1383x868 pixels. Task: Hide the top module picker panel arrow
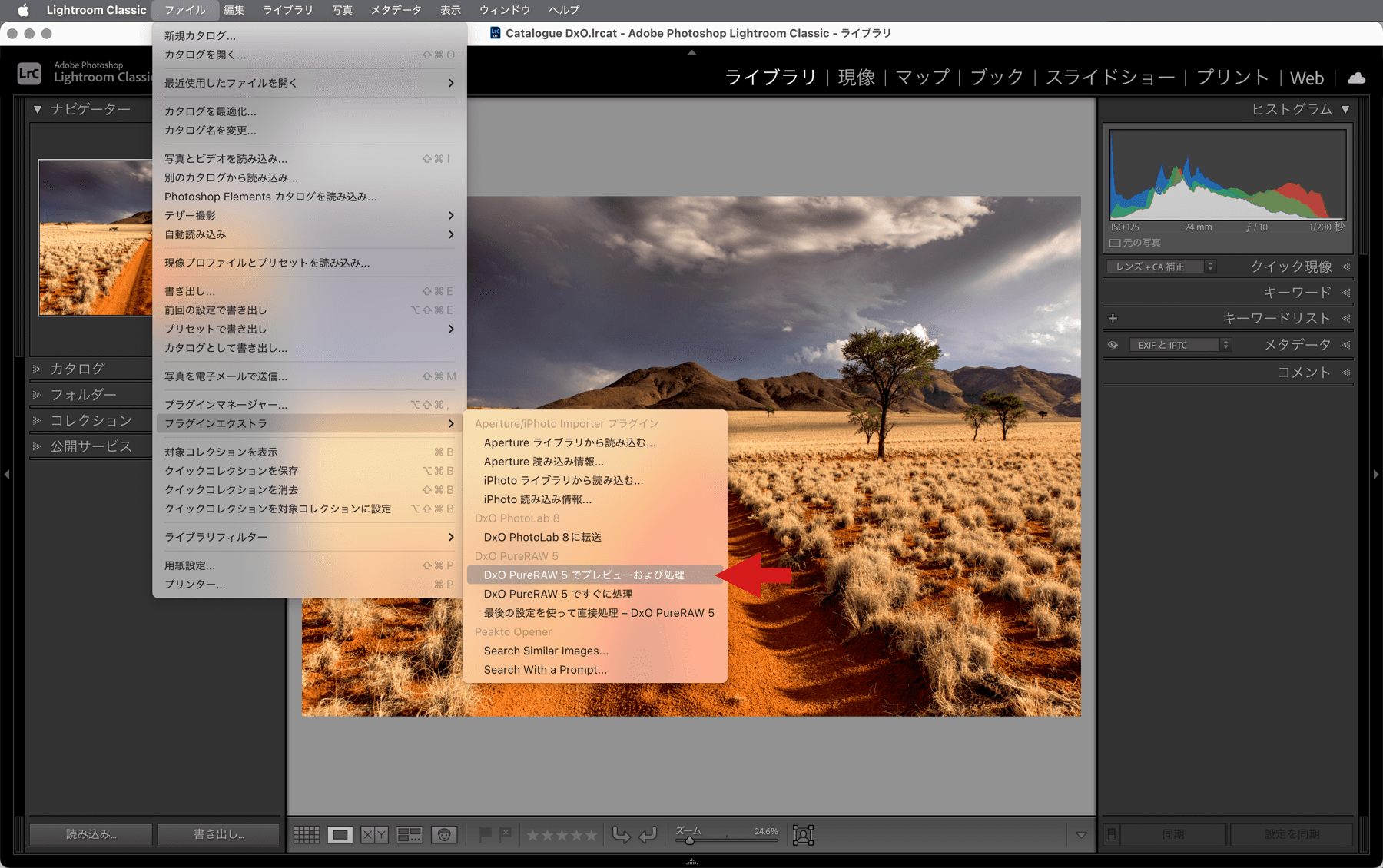pyautogui.click(x=691, y=52)
